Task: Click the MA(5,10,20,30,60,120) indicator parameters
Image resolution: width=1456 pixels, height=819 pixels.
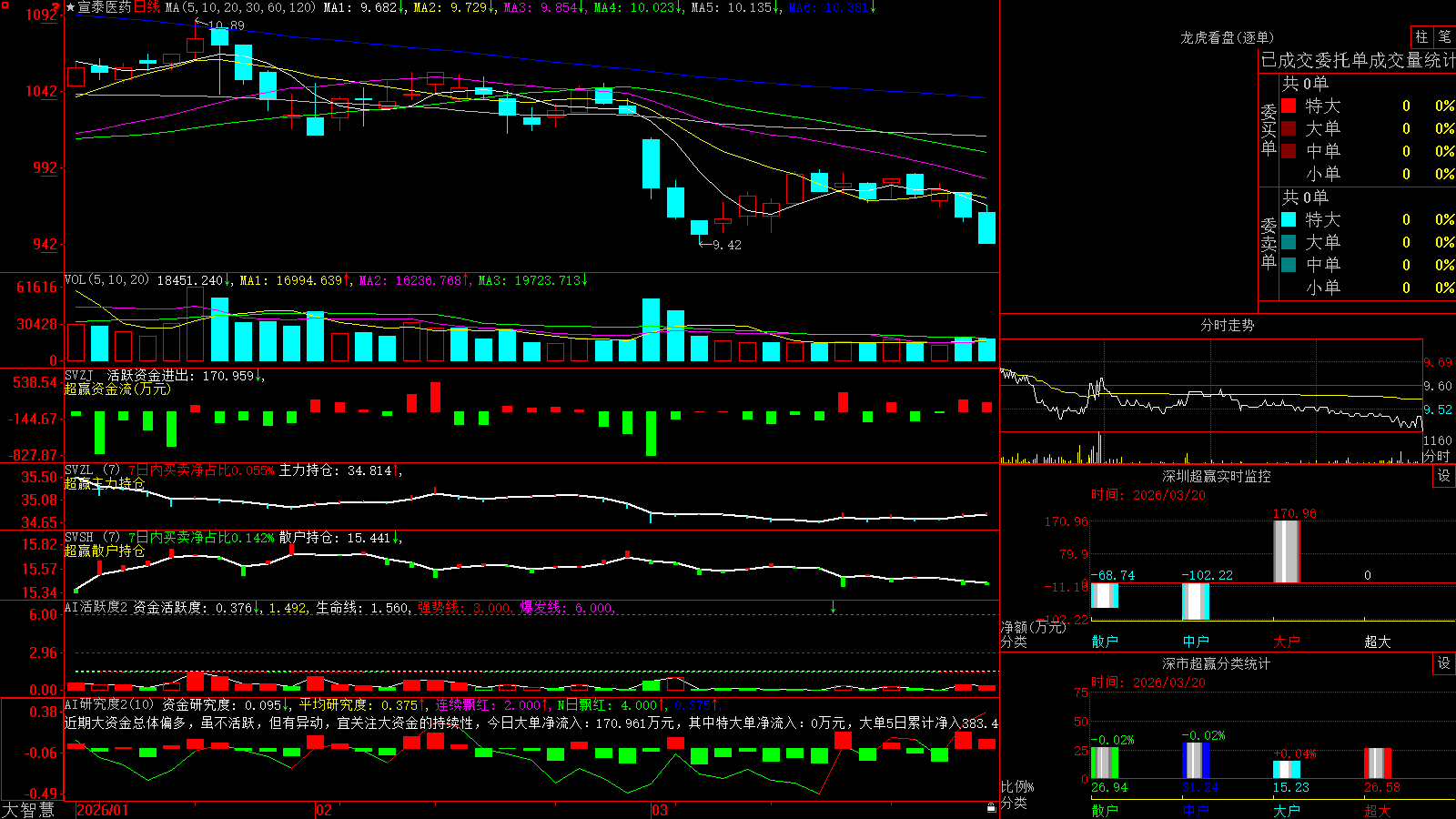Action: [240, 7]
